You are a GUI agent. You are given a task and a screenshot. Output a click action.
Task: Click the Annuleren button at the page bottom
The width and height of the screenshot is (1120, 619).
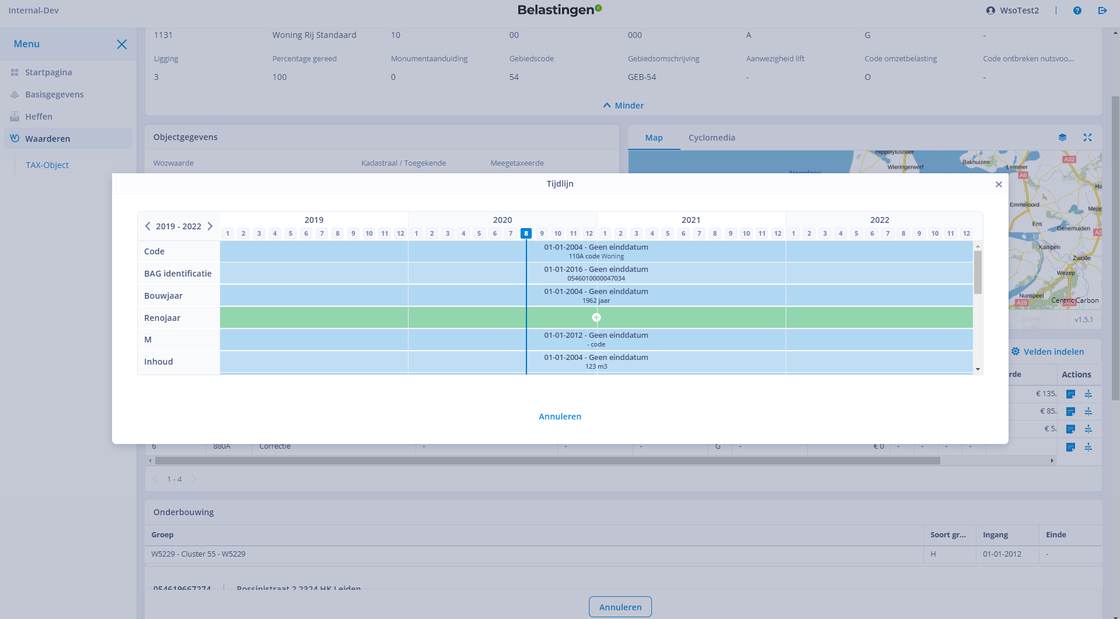[x=620, y=607]
